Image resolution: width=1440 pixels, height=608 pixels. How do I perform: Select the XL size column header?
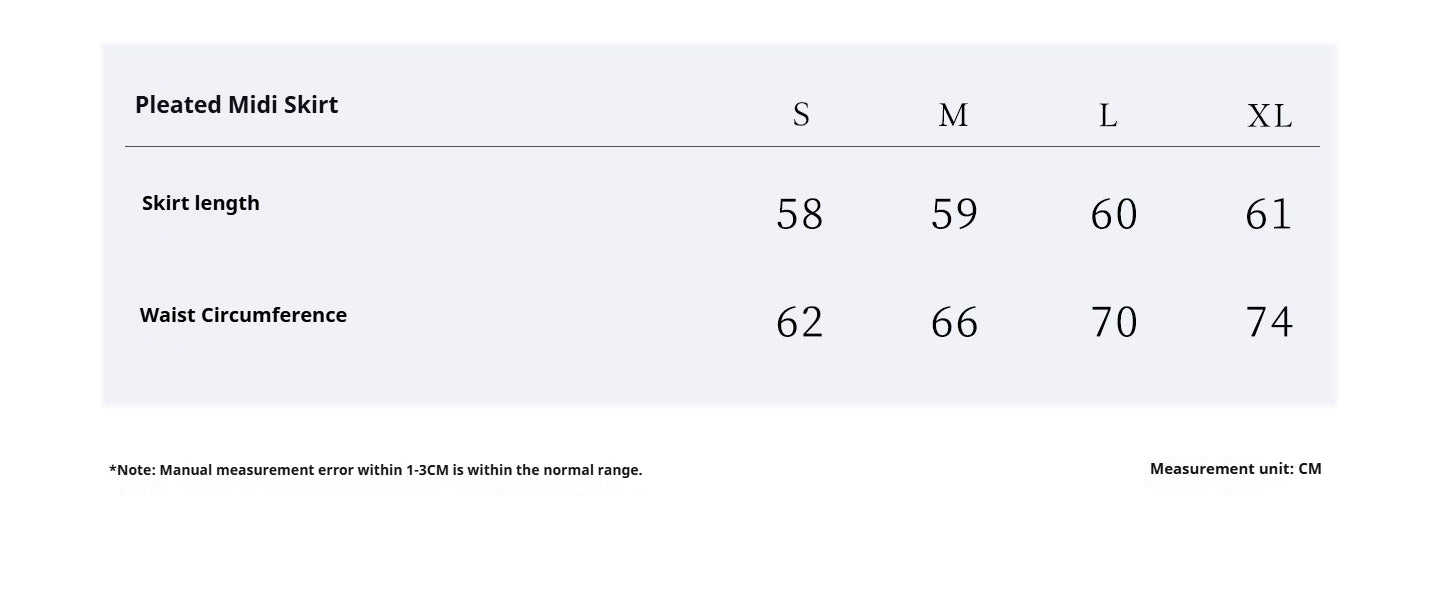pyautogui.click(x=1270, y=116)
